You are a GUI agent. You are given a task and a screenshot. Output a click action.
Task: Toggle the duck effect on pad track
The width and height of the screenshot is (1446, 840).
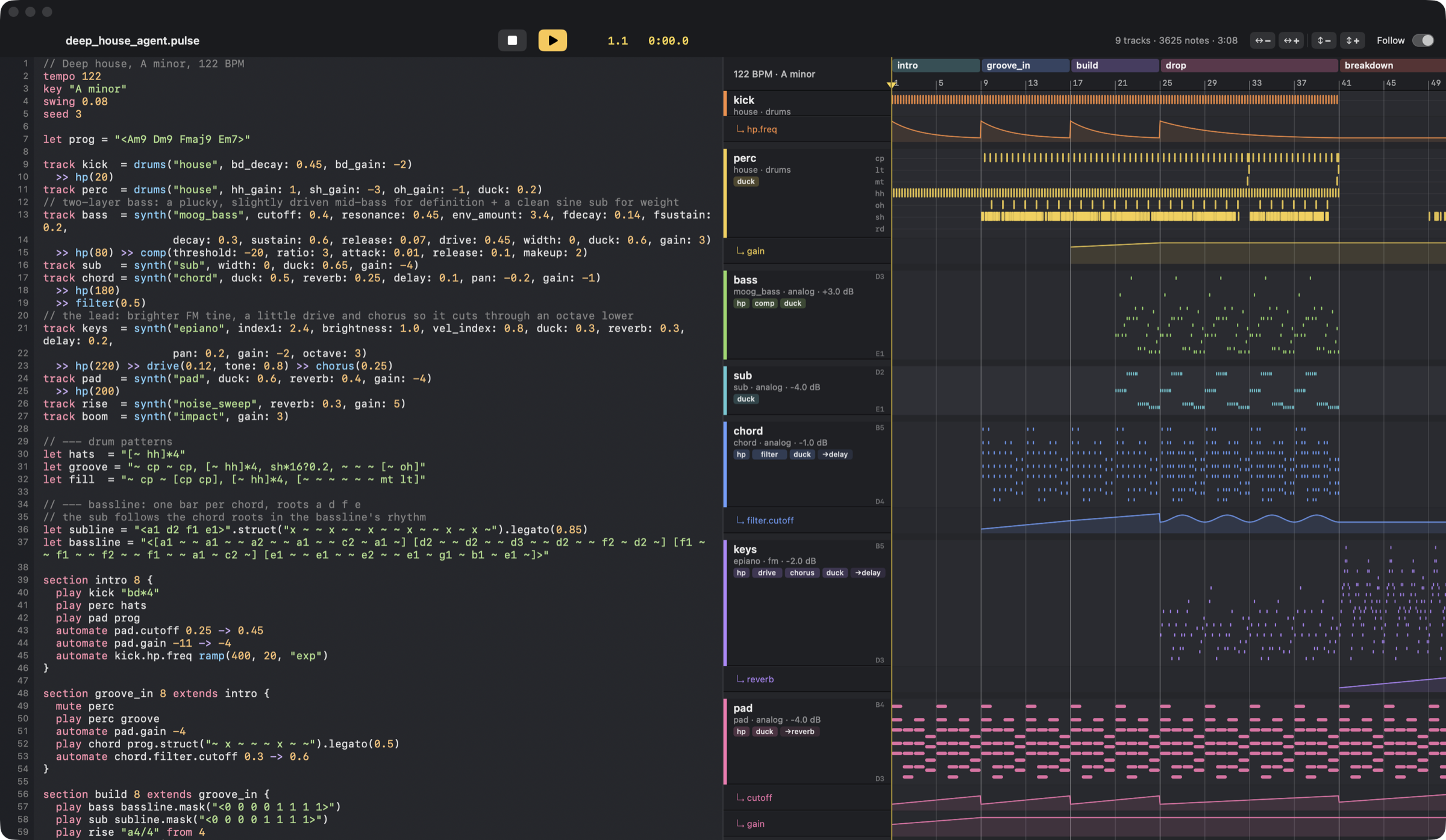coord(765,732)
